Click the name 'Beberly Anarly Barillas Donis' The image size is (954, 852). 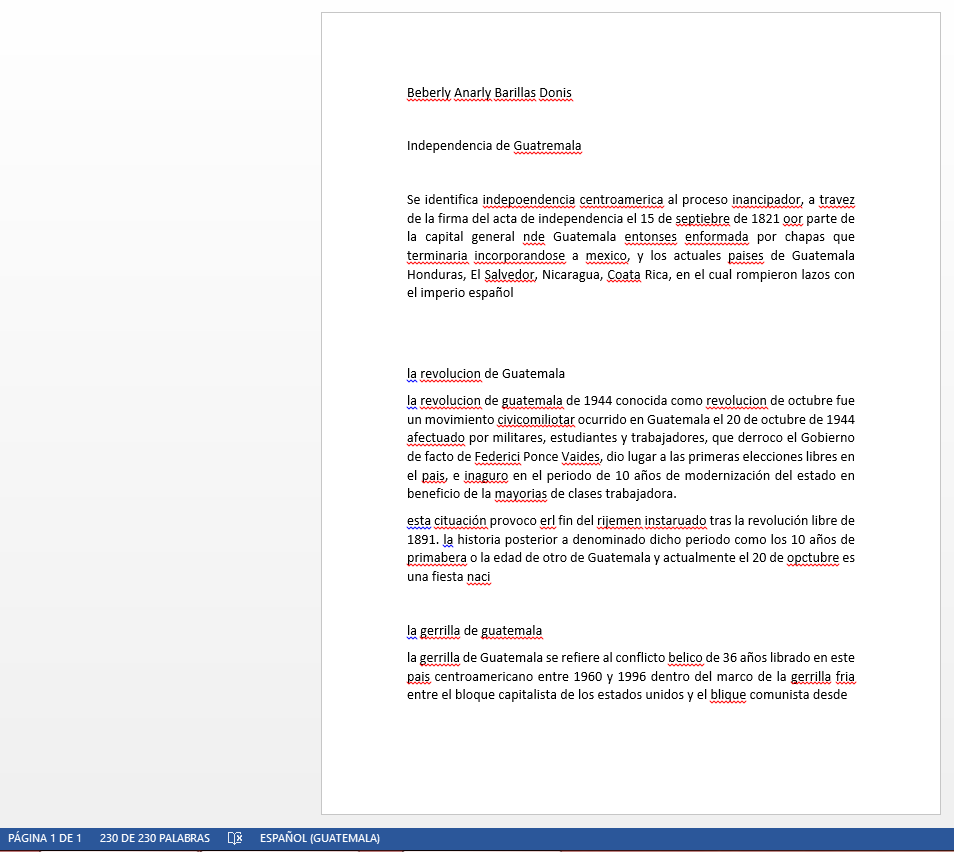click(489, 93)
